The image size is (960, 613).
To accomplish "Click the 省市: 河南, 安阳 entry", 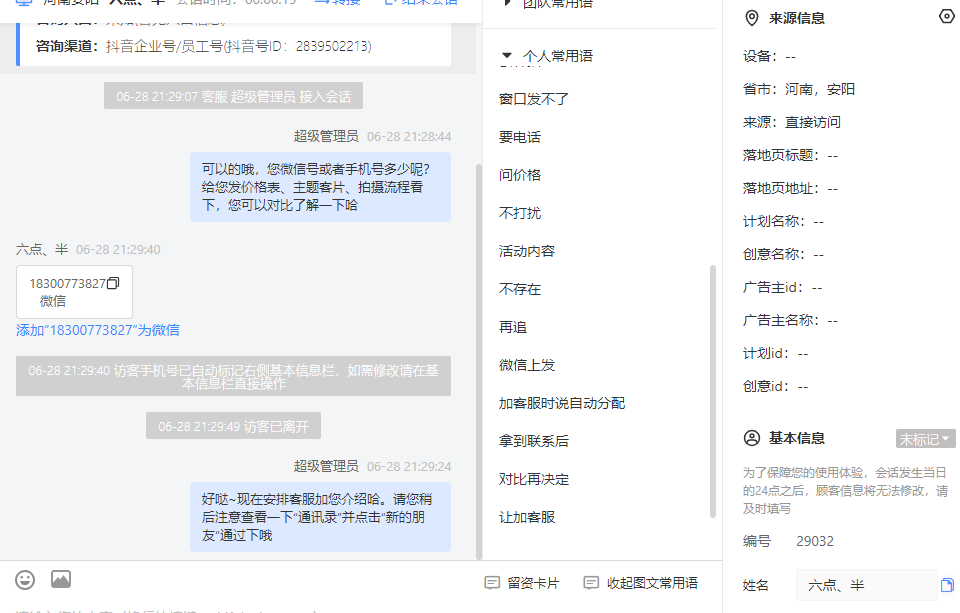I will click(798, 89).
